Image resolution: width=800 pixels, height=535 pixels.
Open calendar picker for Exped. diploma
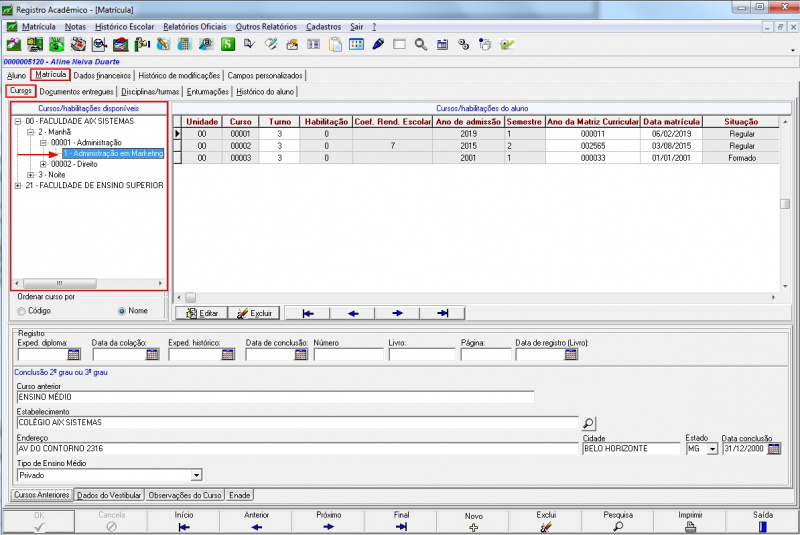point(74,354)
